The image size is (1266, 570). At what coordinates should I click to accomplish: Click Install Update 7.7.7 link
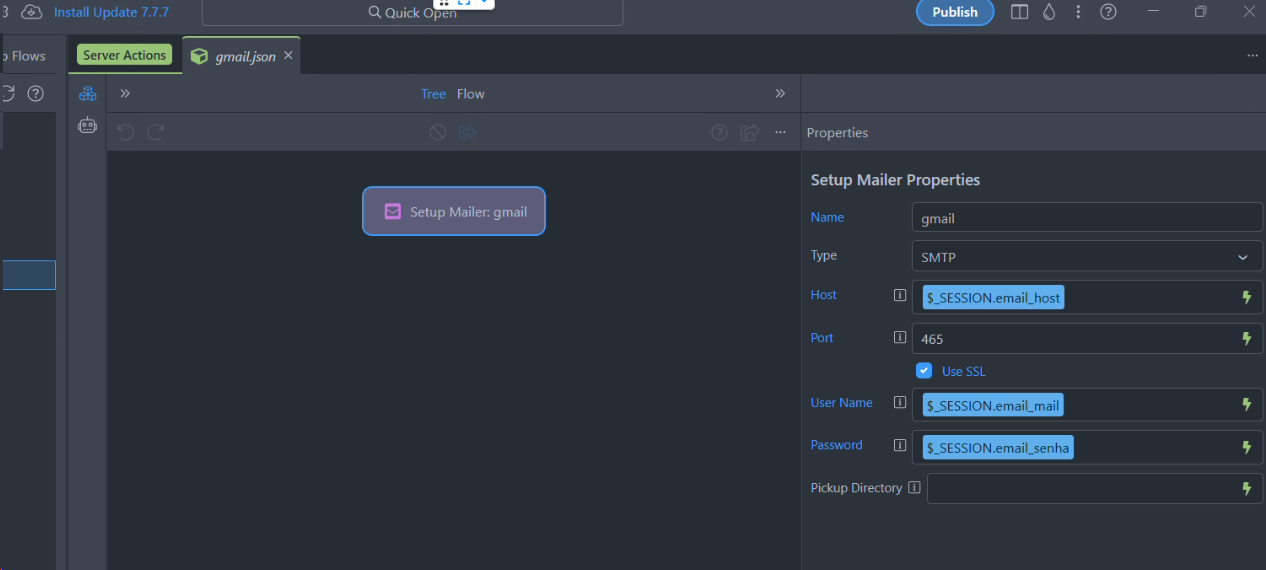tap(111, 12)
